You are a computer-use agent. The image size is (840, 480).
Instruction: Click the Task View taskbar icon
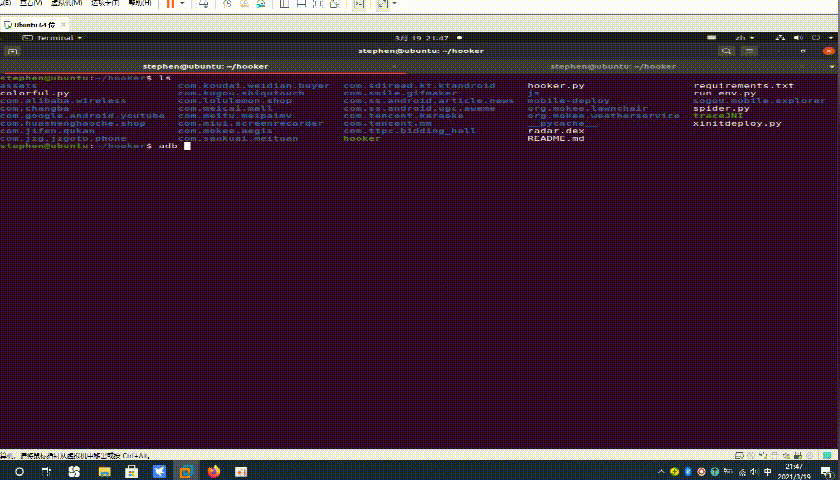tap(47, 472)
